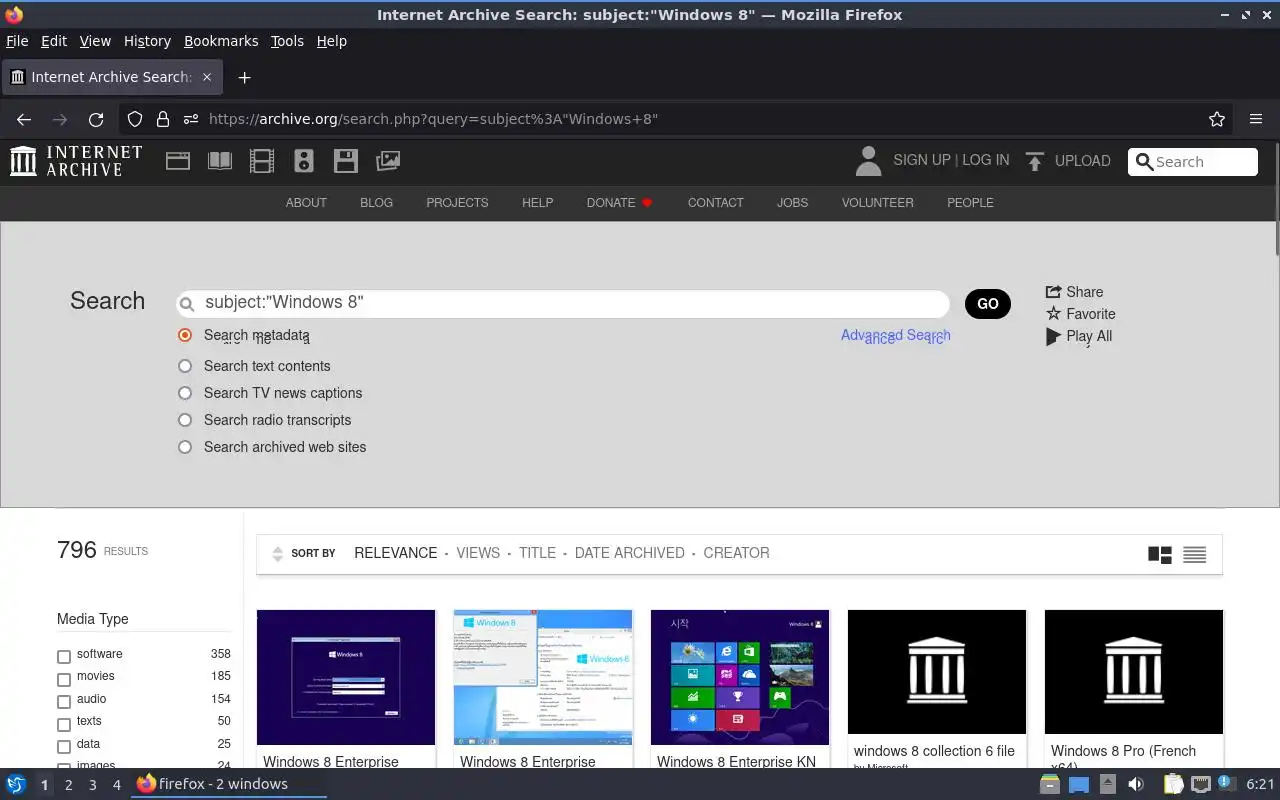Viewport: 1280px width, 800px height.
Task: Select the Search metadata radio button
Action: click(x=185, y=335)
